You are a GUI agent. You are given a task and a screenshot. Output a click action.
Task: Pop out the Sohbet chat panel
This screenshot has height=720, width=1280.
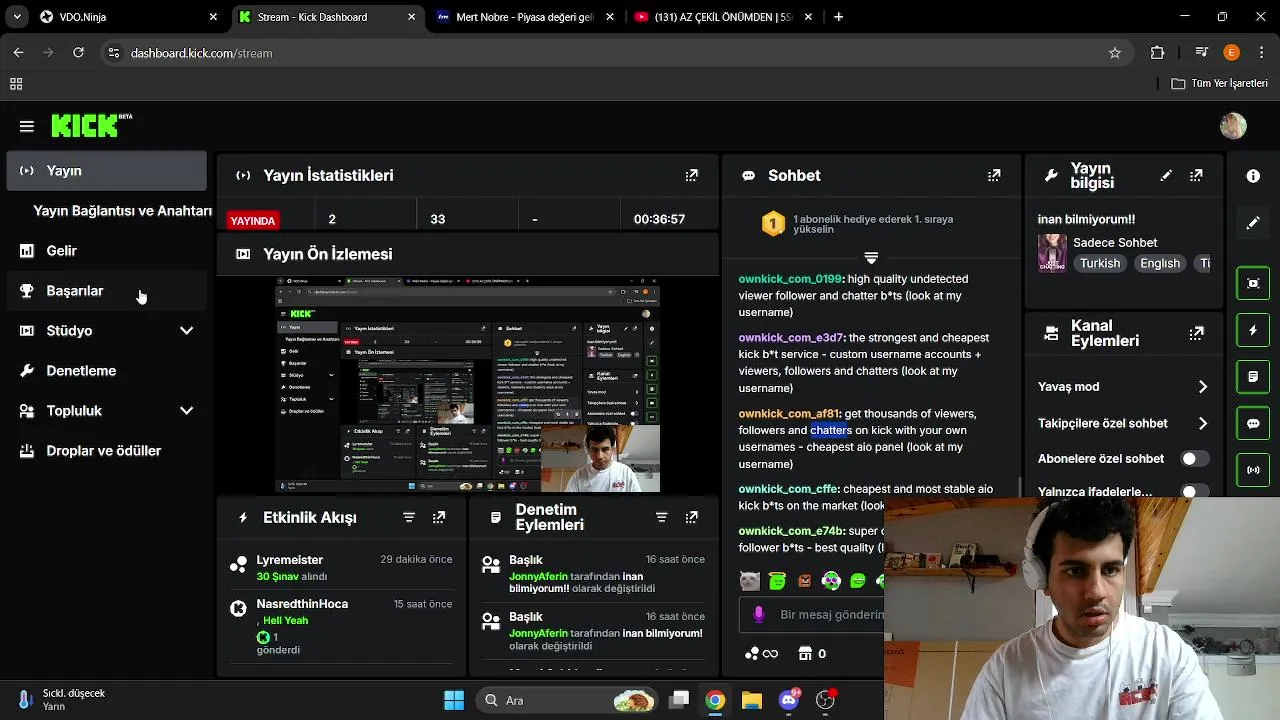coord(993,175)
